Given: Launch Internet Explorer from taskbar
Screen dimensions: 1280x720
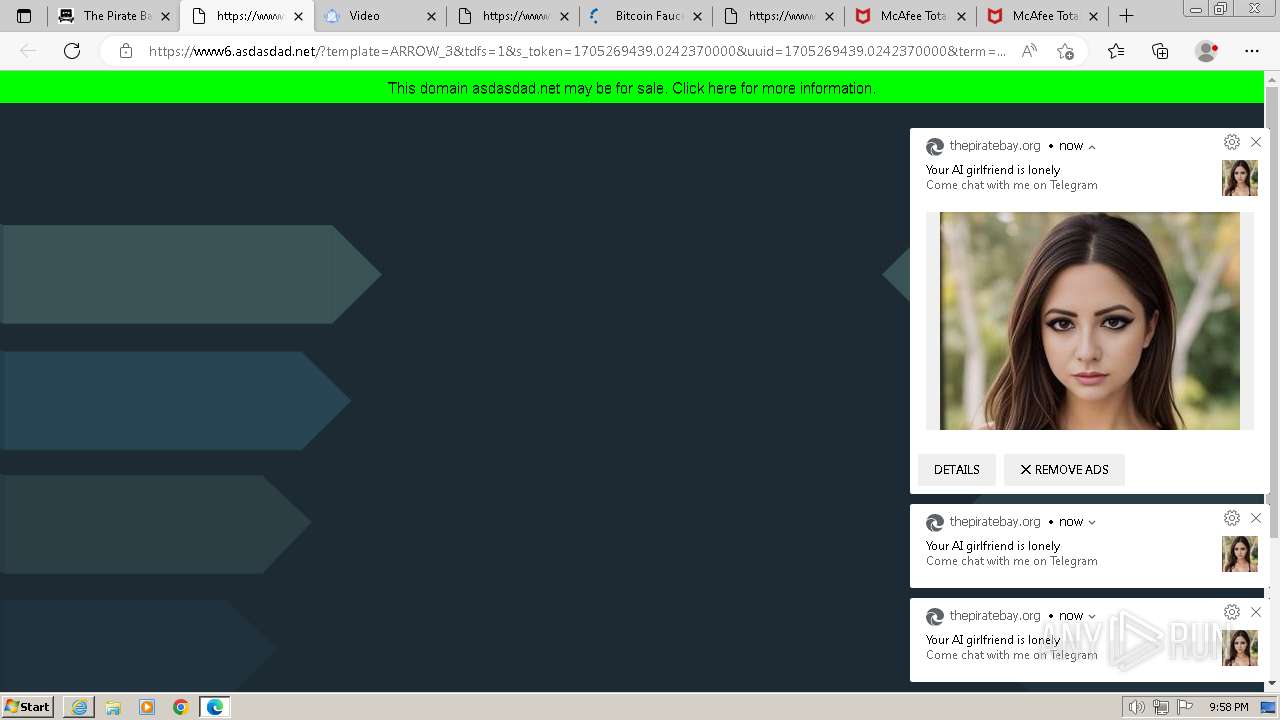Looking at the screenshot, I should click(79, 707).
